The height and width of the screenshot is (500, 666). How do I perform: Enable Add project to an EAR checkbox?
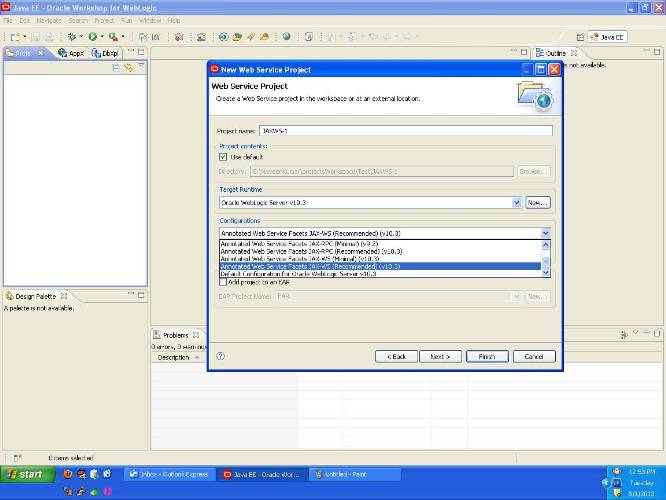pos(223,282)
